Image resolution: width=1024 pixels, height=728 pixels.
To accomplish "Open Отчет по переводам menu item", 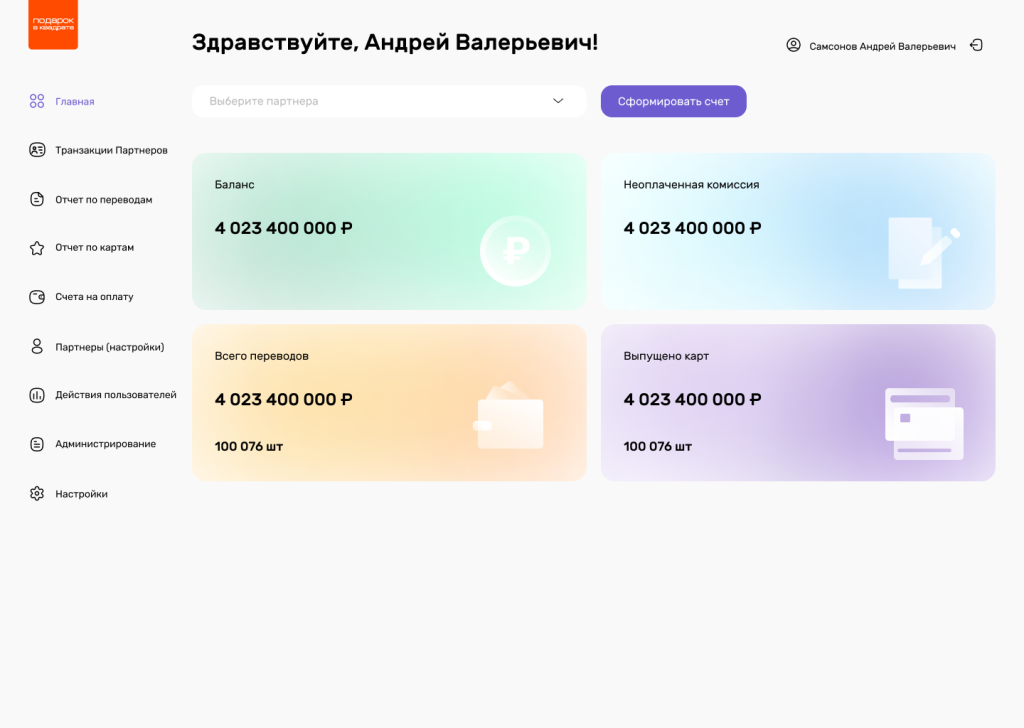I will coord(104,200).
